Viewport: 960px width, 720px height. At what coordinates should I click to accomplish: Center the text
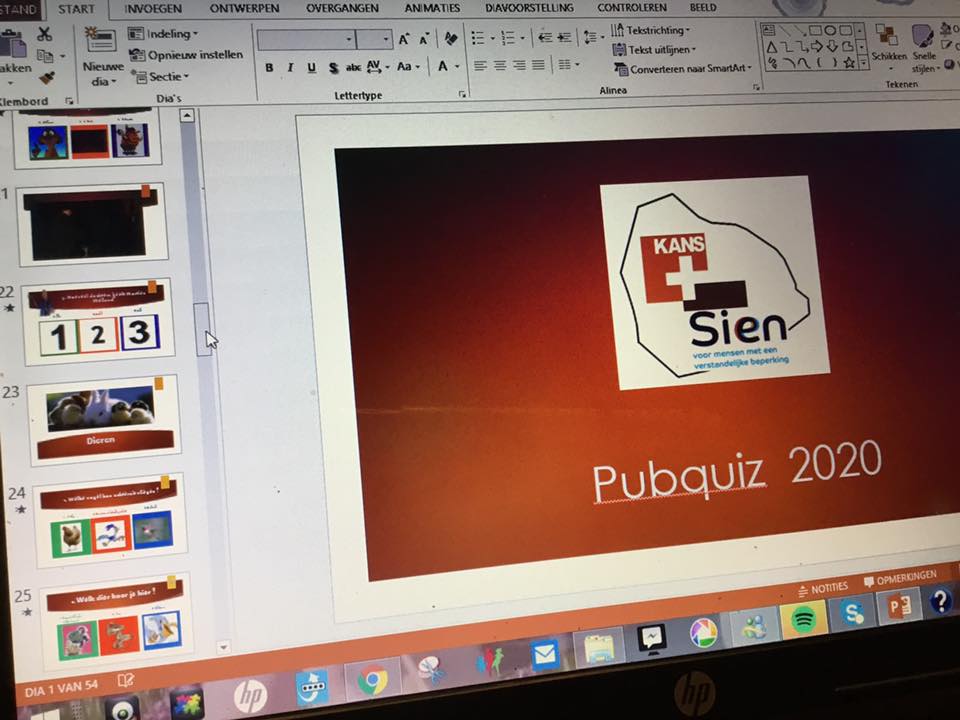coord(500,65)
